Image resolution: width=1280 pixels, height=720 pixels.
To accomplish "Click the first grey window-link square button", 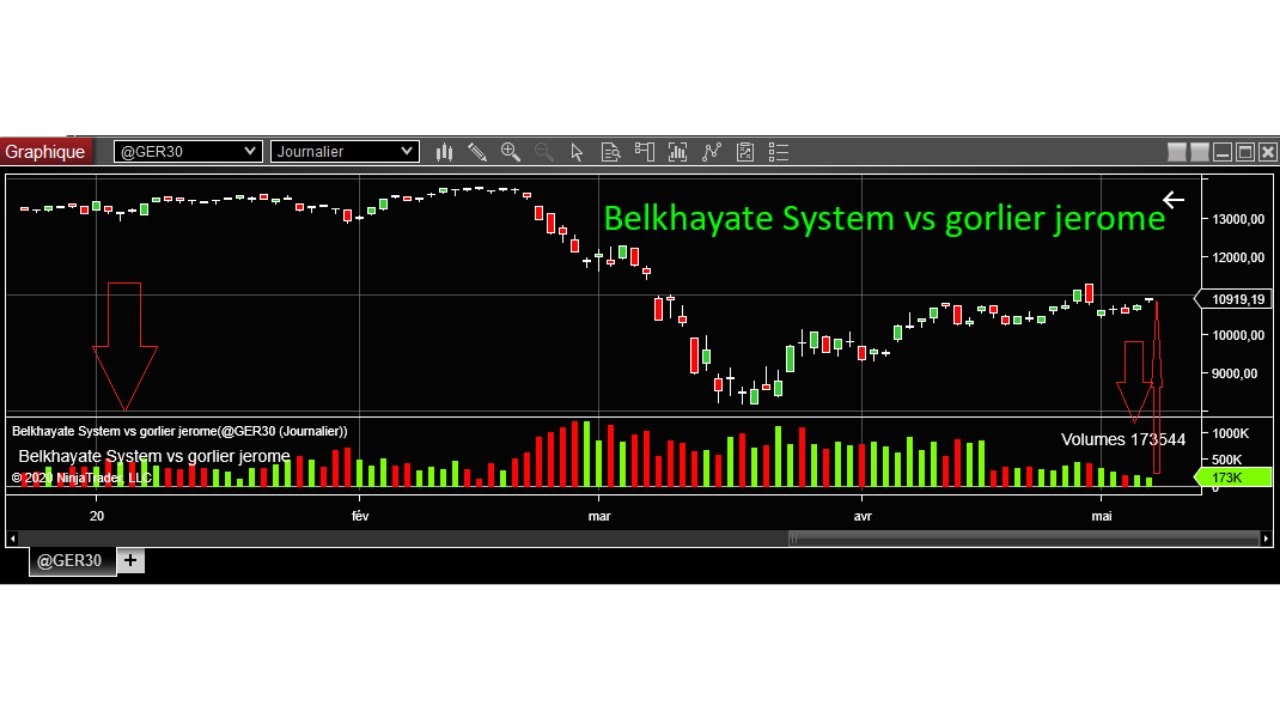I will (1177, 152).
